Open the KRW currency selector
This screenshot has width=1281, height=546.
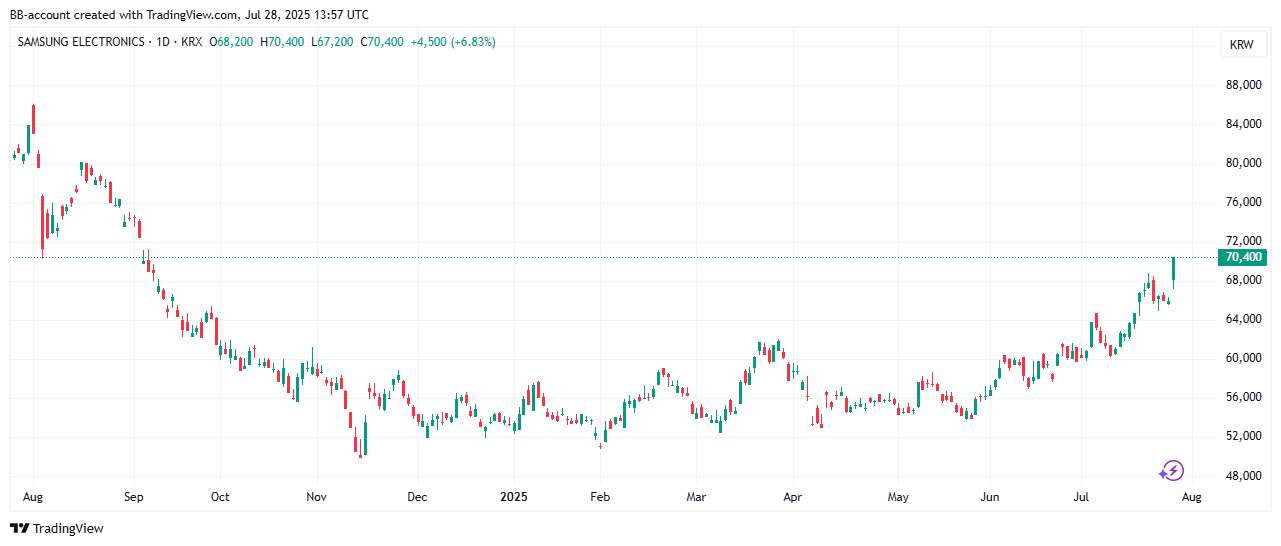(x=1241, y=45)
